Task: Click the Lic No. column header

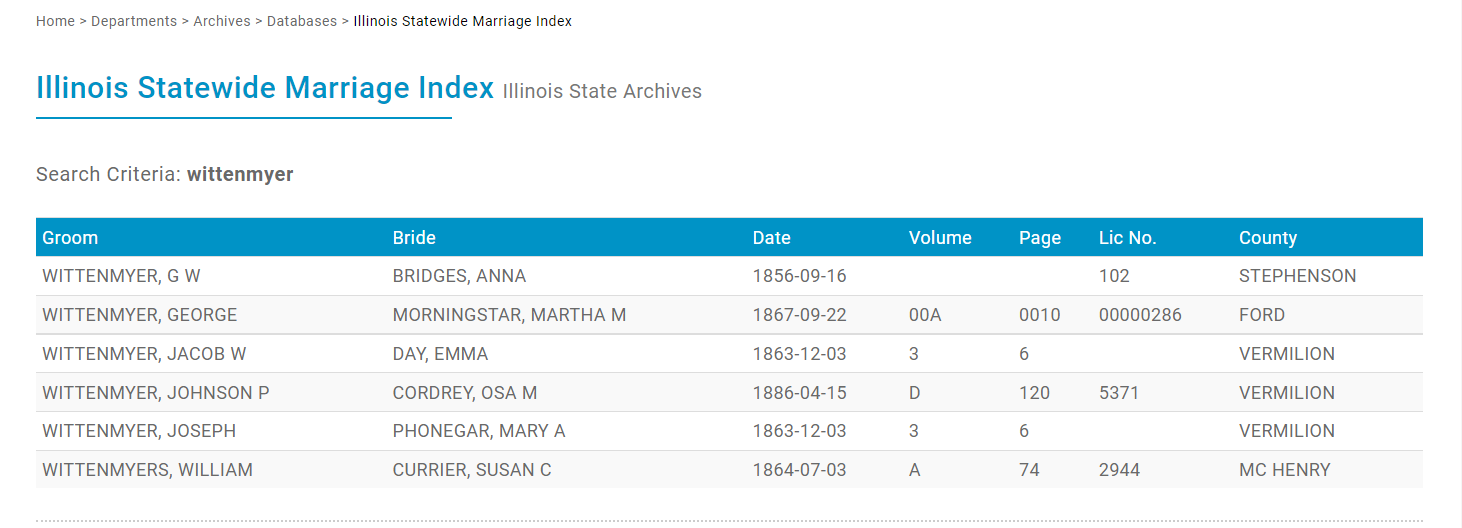Action: pos(1127,238)
